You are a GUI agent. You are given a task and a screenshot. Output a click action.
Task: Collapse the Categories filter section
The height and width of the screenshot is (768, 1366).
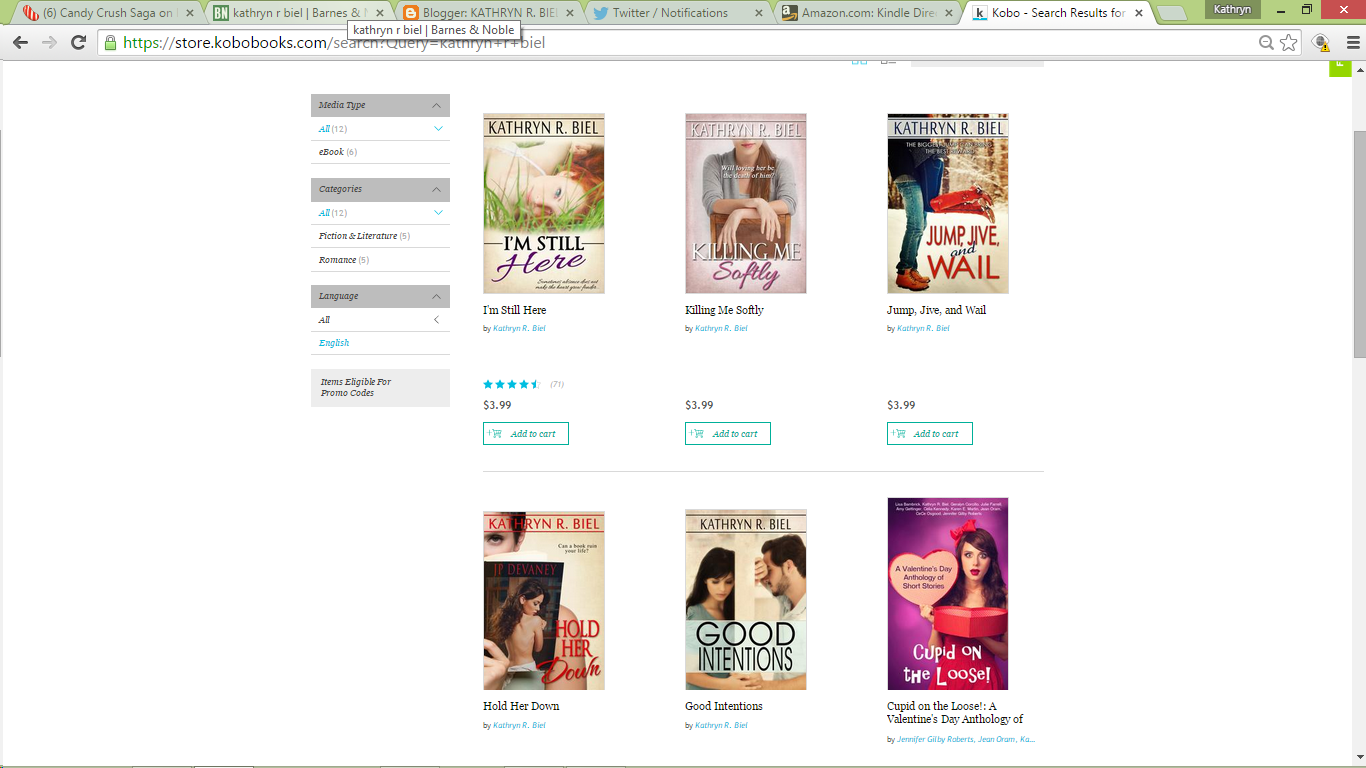pos(437,189)
